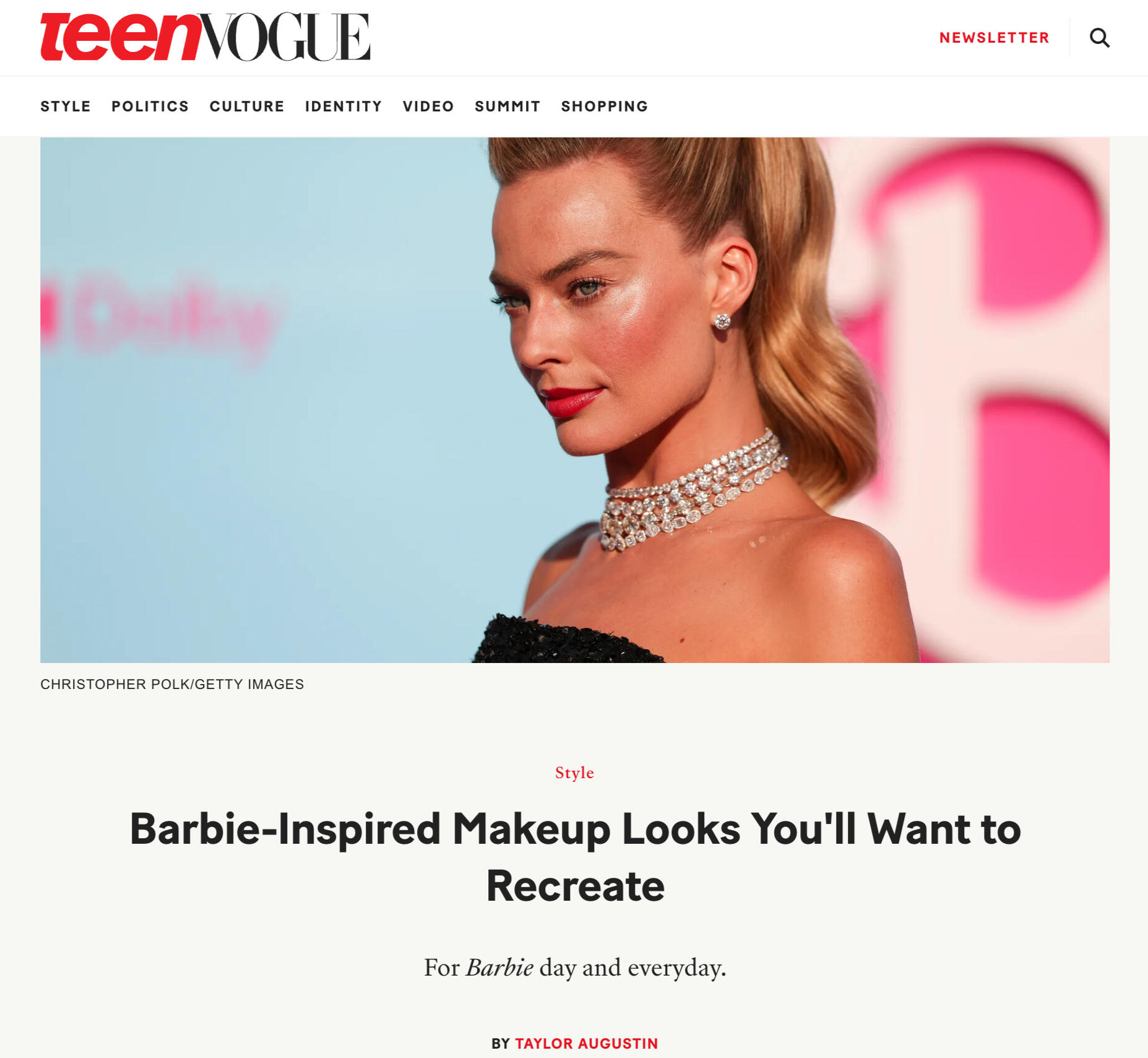The image size is (1148, 1058).
Task: Open the Newsletter signup link
Action: coord(994,38)
